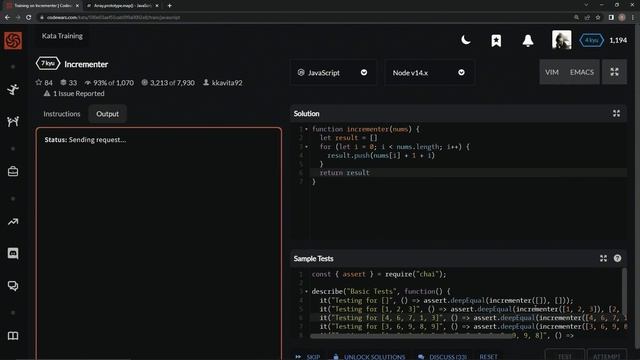Open the briefcase jobs sidebar icon
Screen dimensions: 640x360
13,171
